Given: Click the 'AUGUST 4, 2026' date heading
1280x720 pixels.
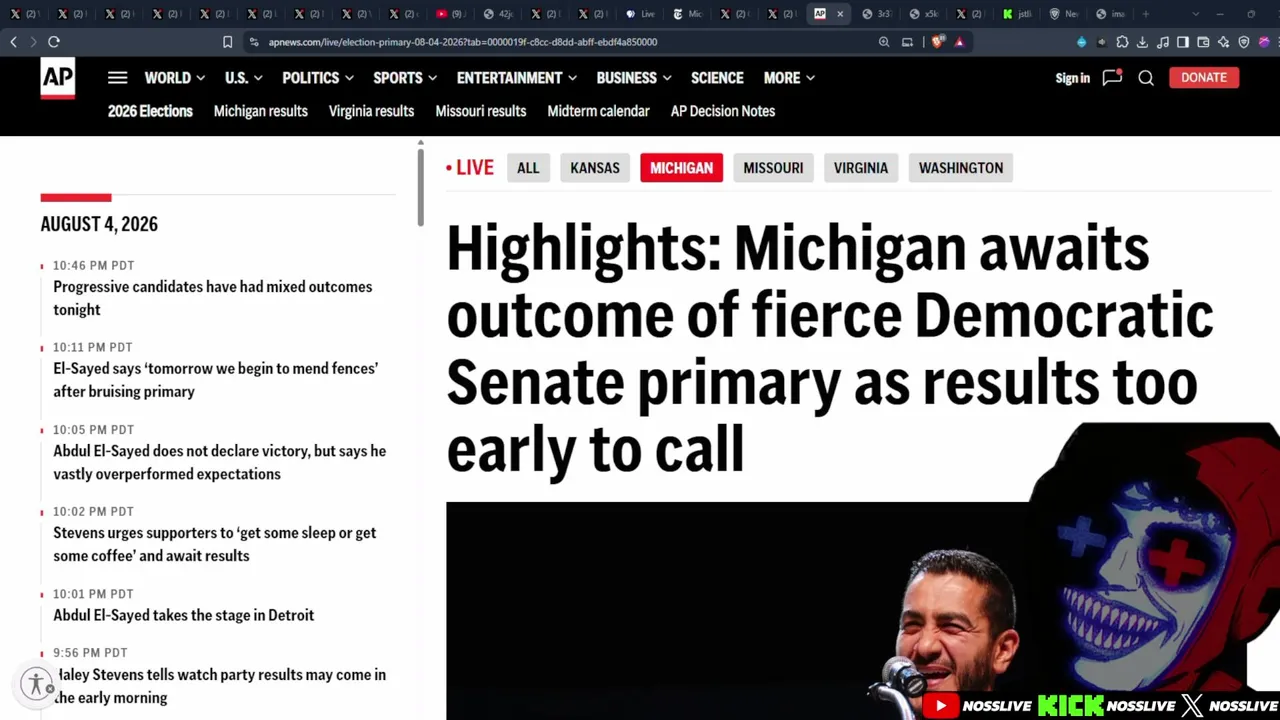Looking at the screenshot, I should pos(99,224).
